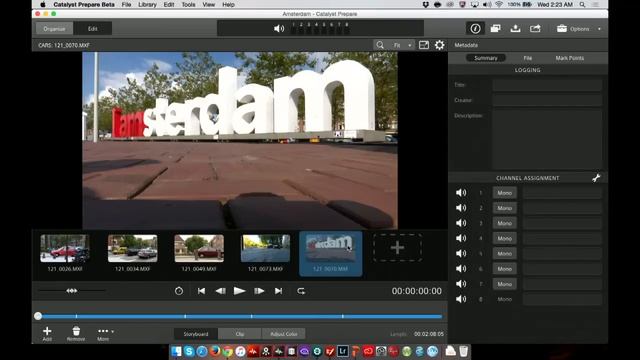Mute audio channel 2 speaker

pos(461,208)
